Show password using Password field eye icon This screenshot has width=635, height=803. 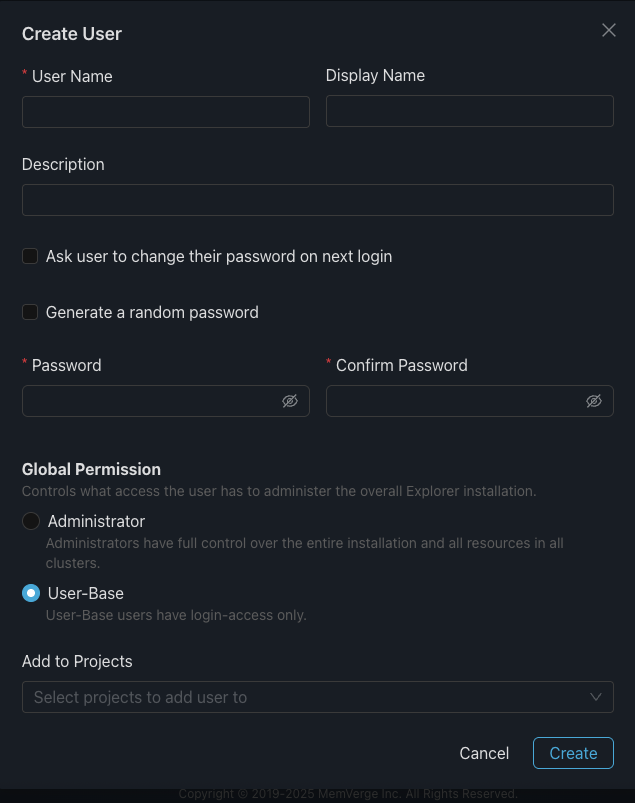tap(290, 401)
